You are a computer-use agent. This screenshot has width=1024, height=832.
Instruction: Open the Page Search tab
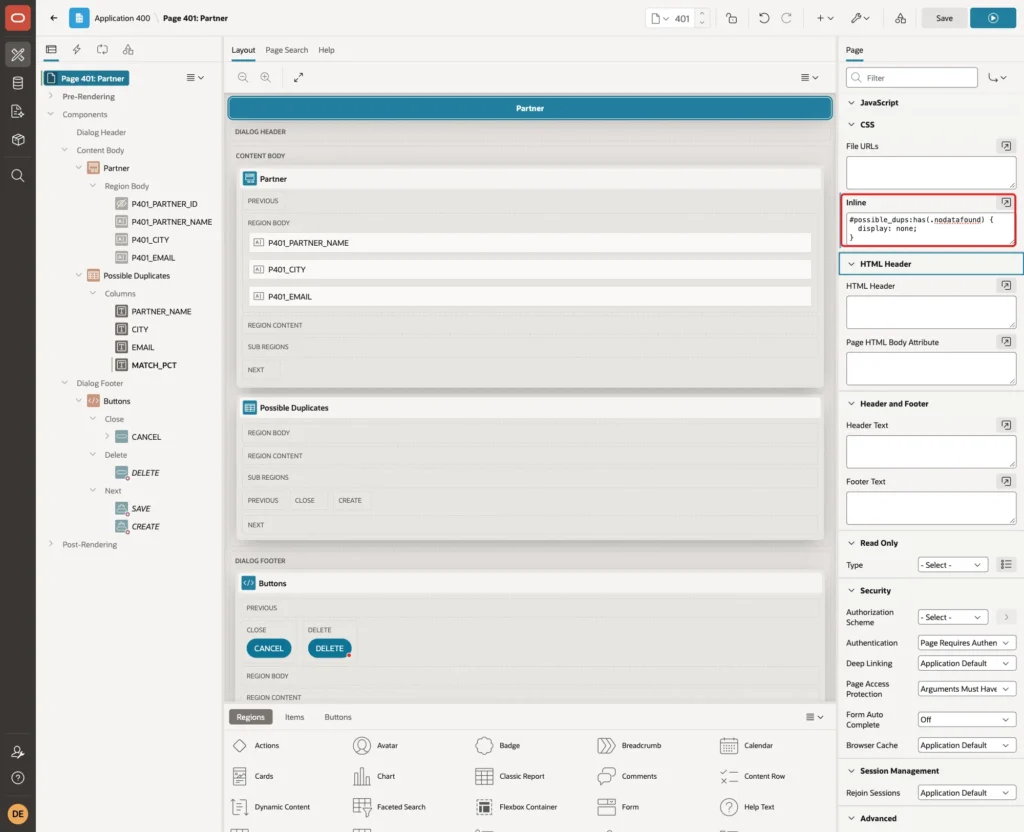pyautogui.click(x=287, y=50)
